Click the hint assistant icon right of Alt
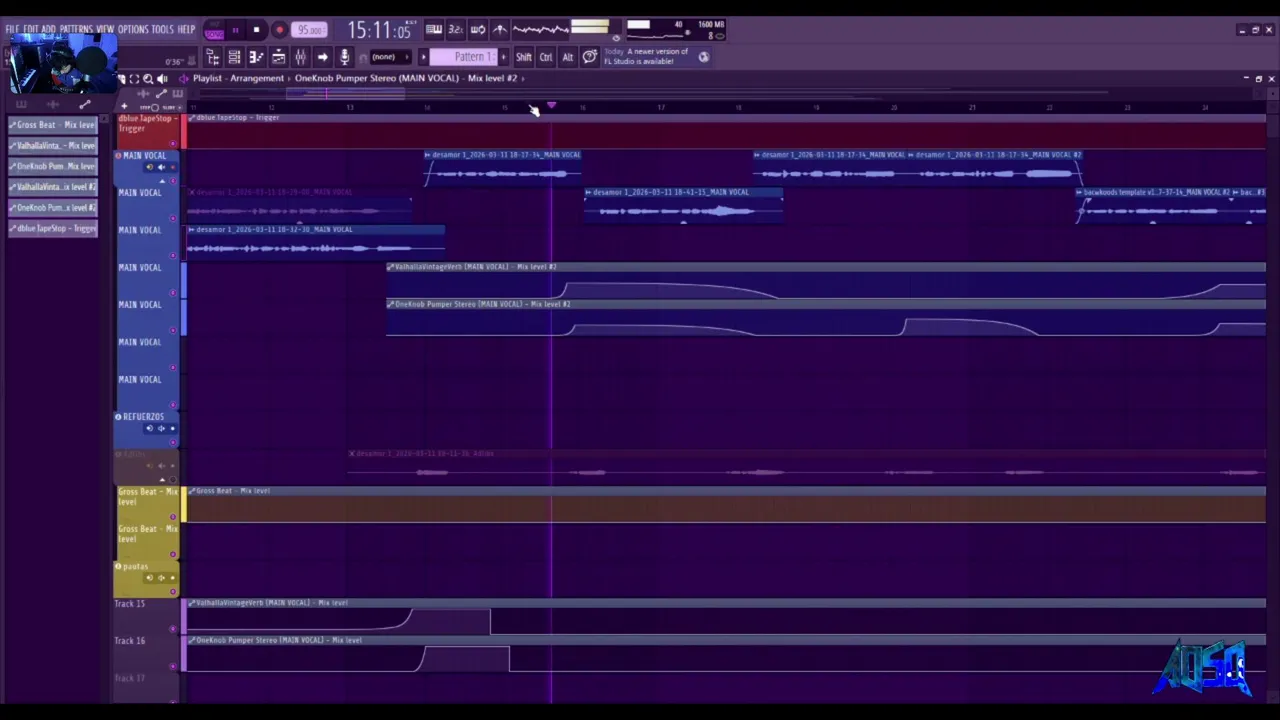This screenshot has width=1280, height=720. [x=589, y=57]
